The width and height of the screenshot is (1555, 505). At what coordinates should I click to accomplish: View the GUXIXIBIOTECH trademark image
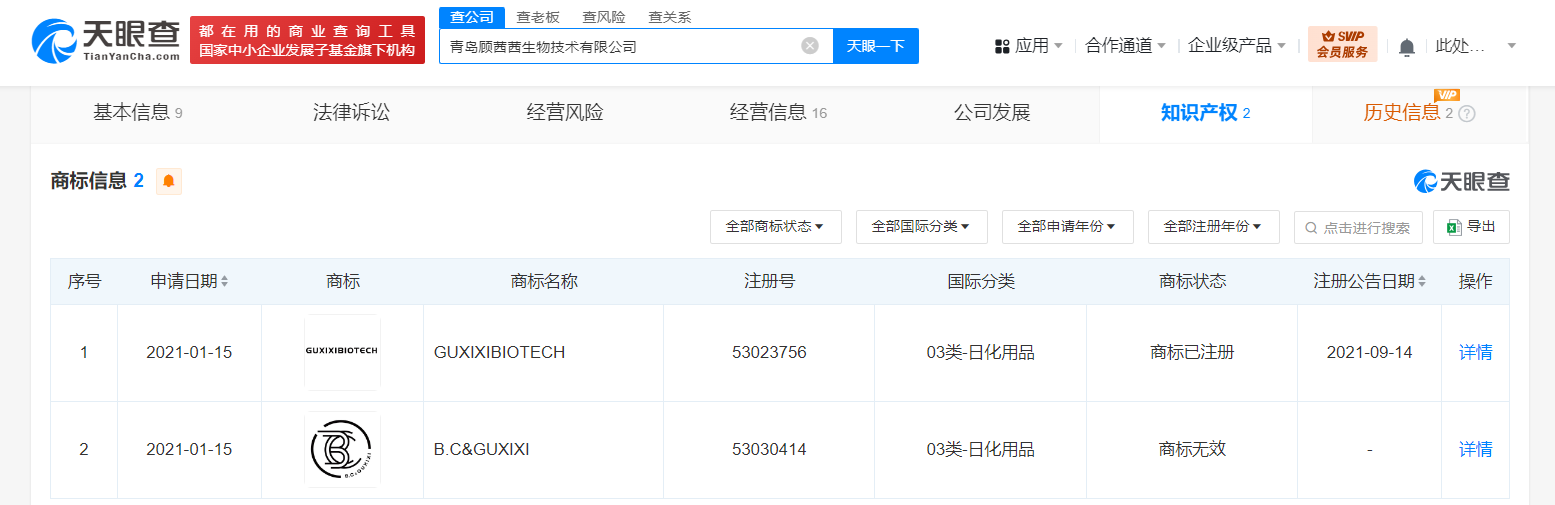coord(342,352)
